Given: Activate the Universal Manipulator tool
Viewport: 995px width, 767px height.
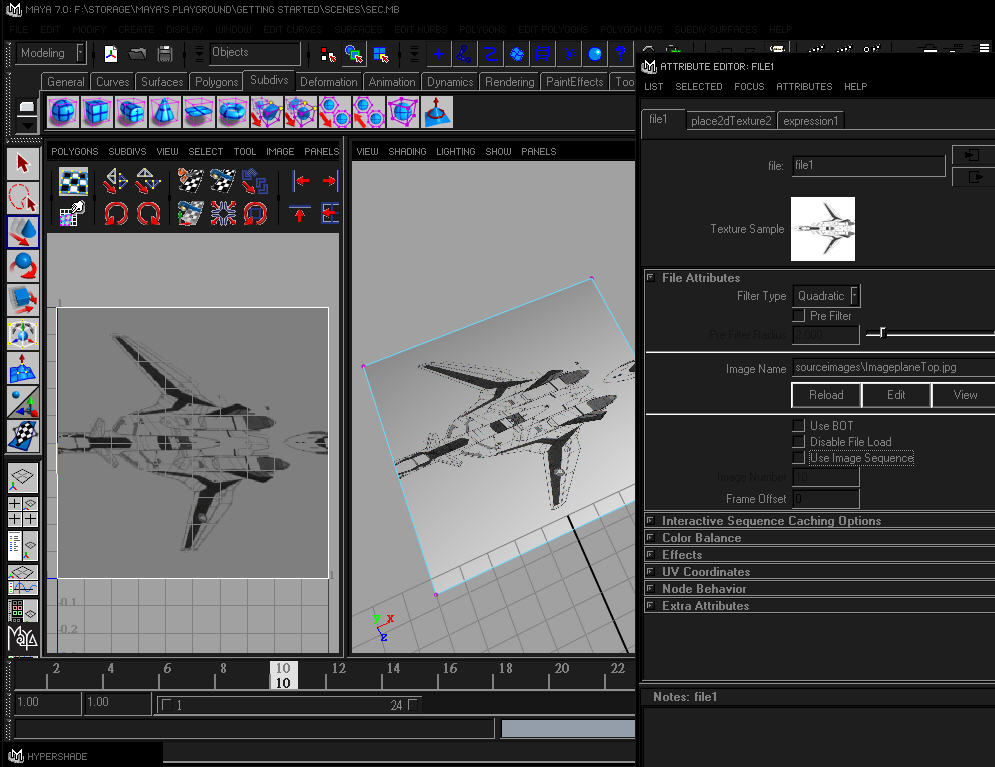Looking at the screenshot, I should coord(23,334).
